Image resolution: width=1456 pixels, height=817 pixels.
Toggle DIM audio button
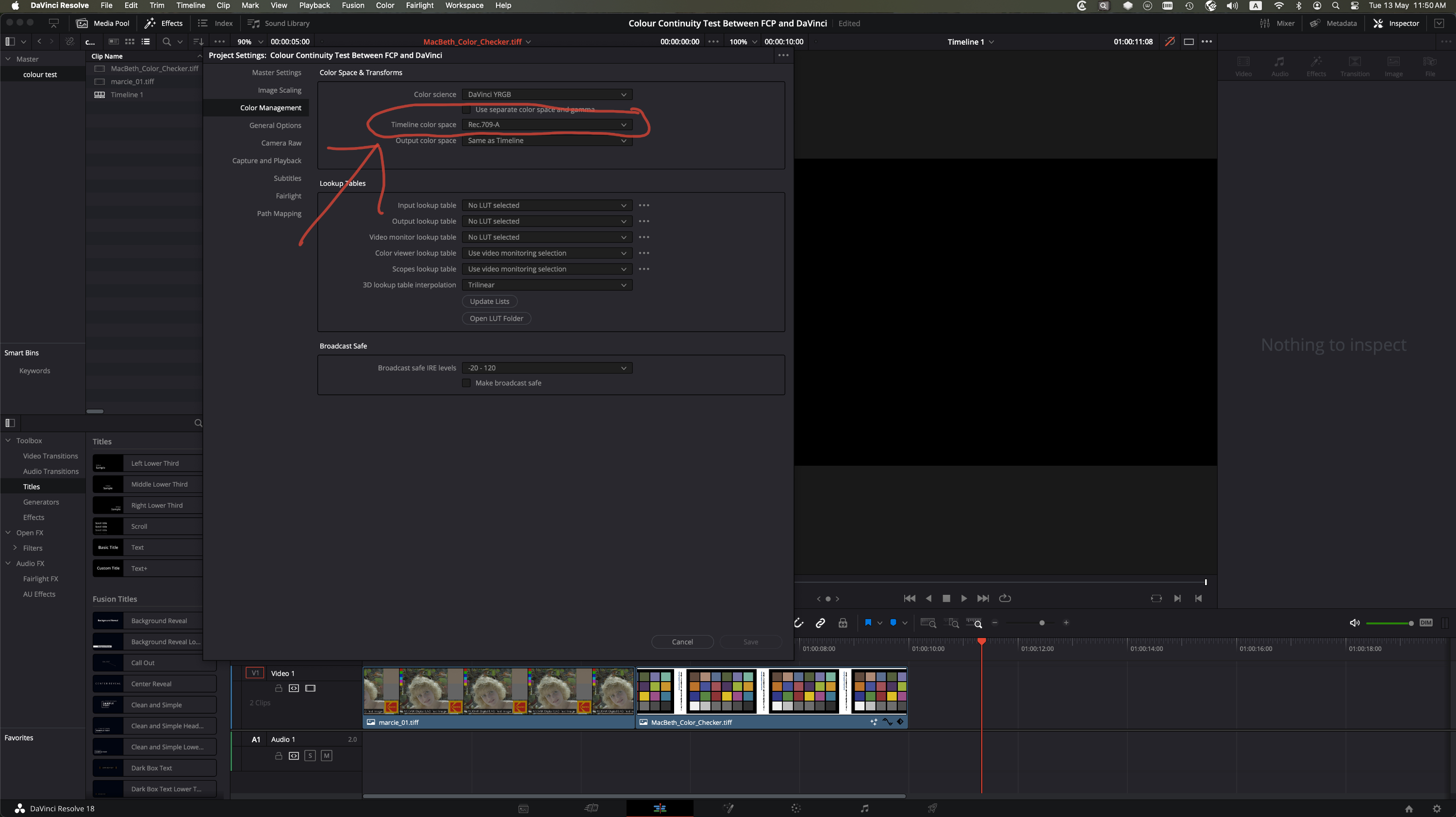1426,622
